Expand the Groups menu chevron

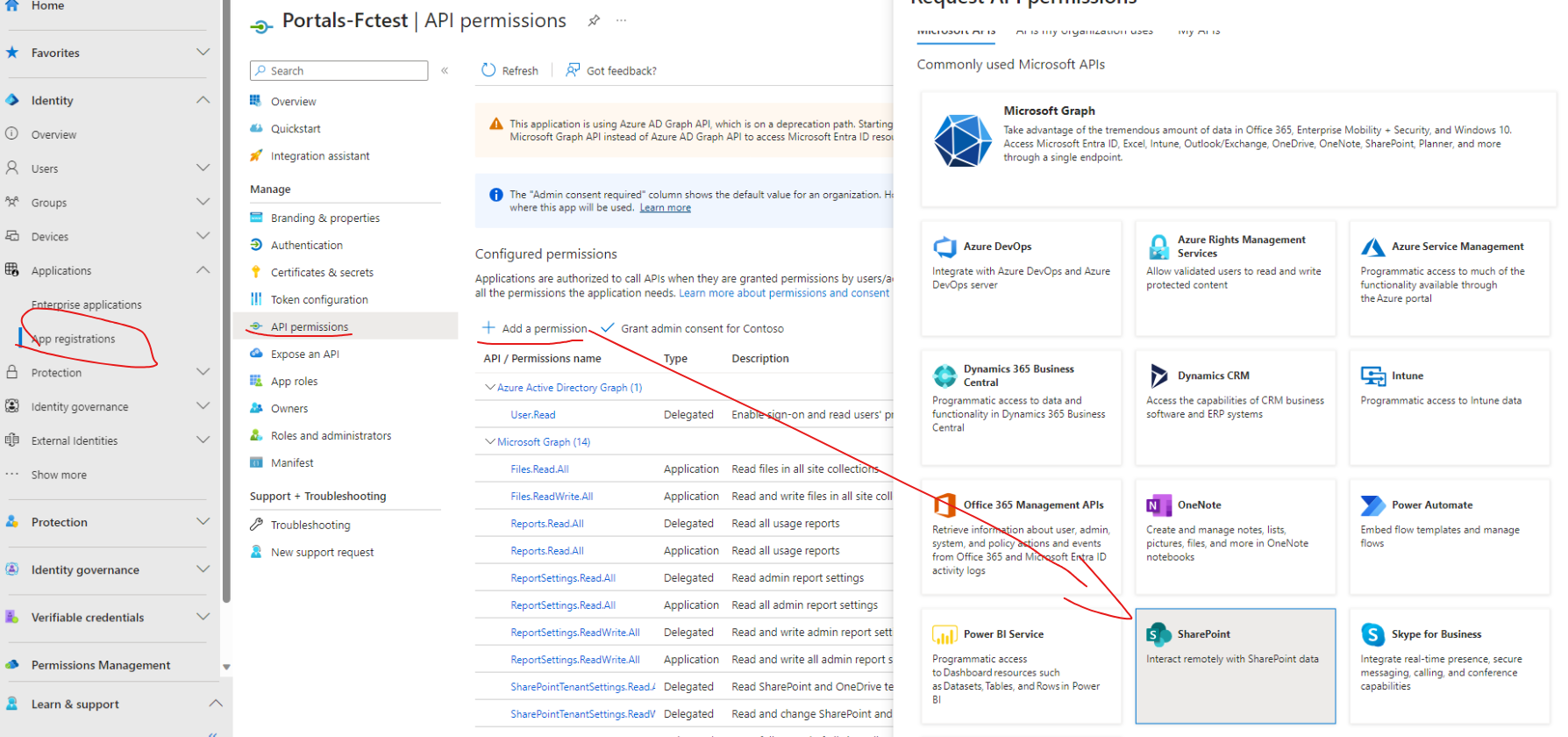coord(203,202)
